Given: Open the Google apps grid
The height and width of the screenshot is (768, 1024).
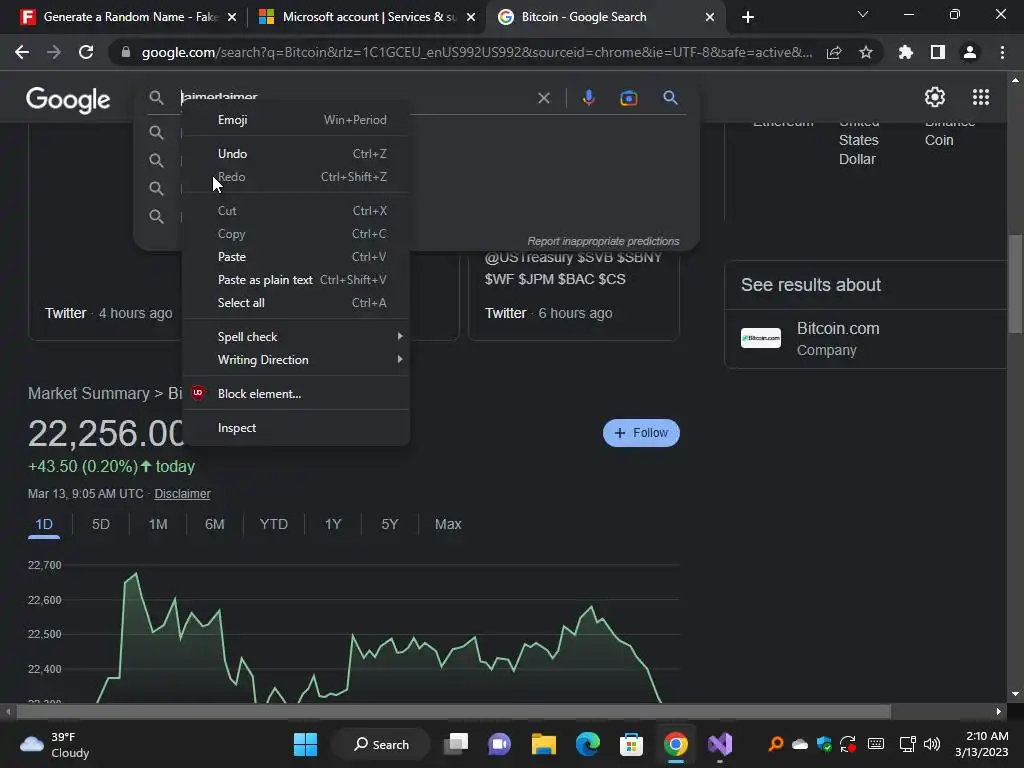Looking at the screenshot, I should [x=980, y=97].
